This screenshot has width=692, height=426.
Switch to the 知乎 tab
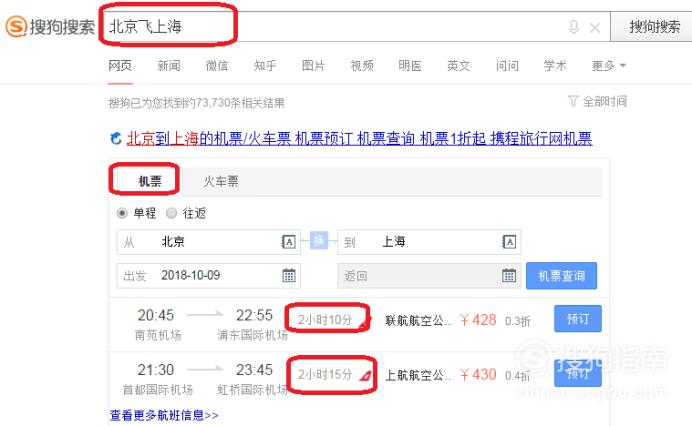tap(265, 66)
